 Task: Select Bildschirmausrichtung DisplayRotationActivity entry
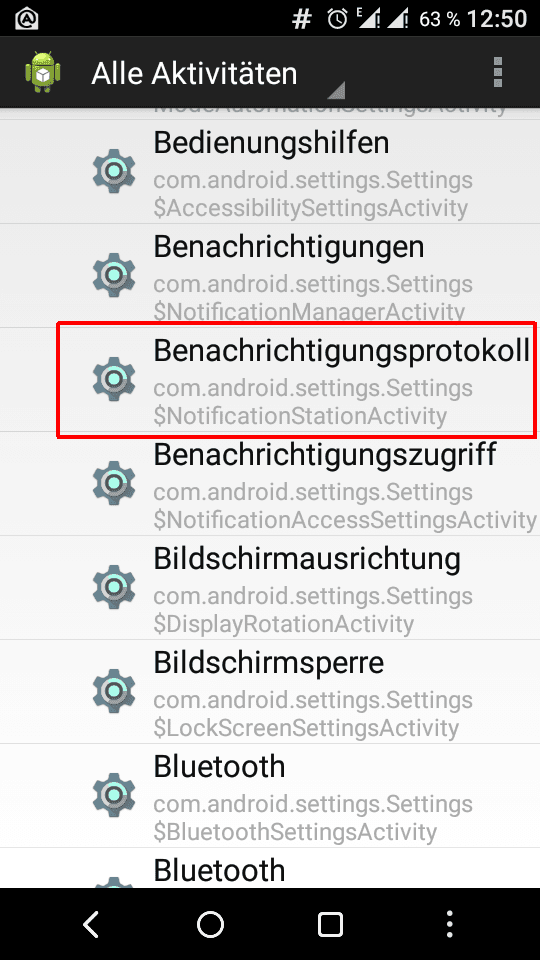270,588
